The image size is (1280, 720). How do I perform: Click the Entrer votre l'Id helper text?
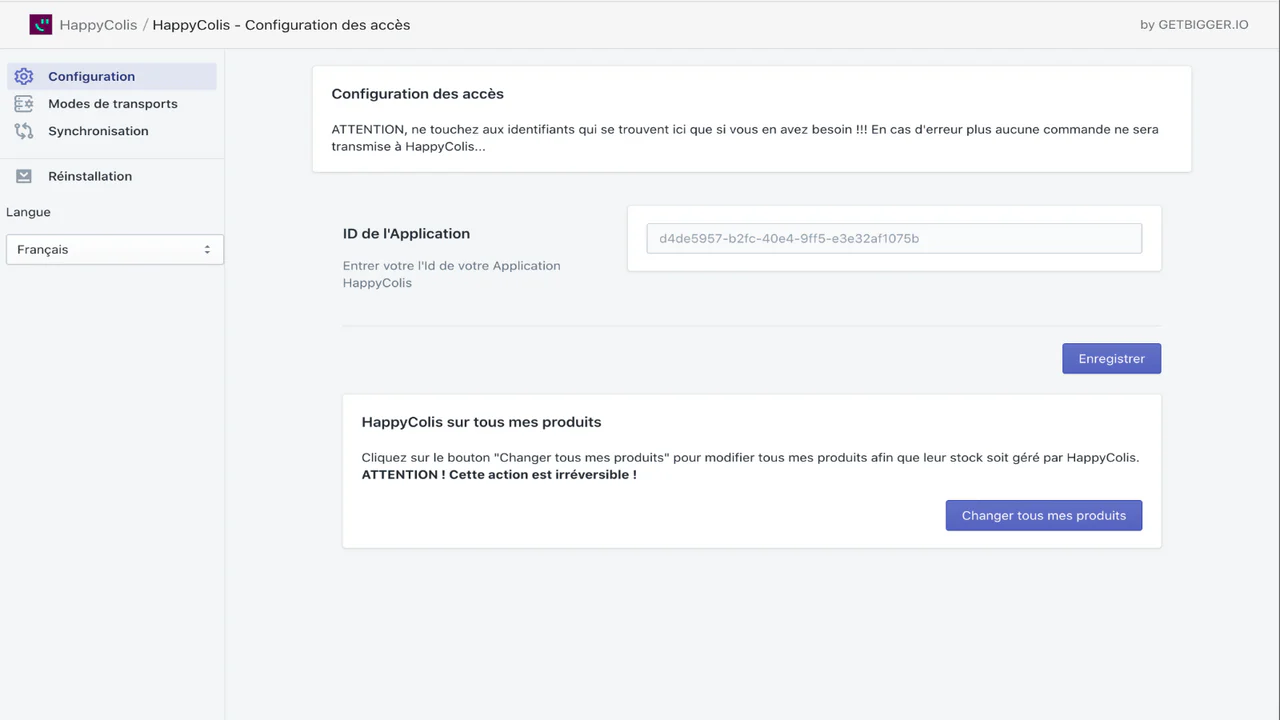tap(451, 274)
